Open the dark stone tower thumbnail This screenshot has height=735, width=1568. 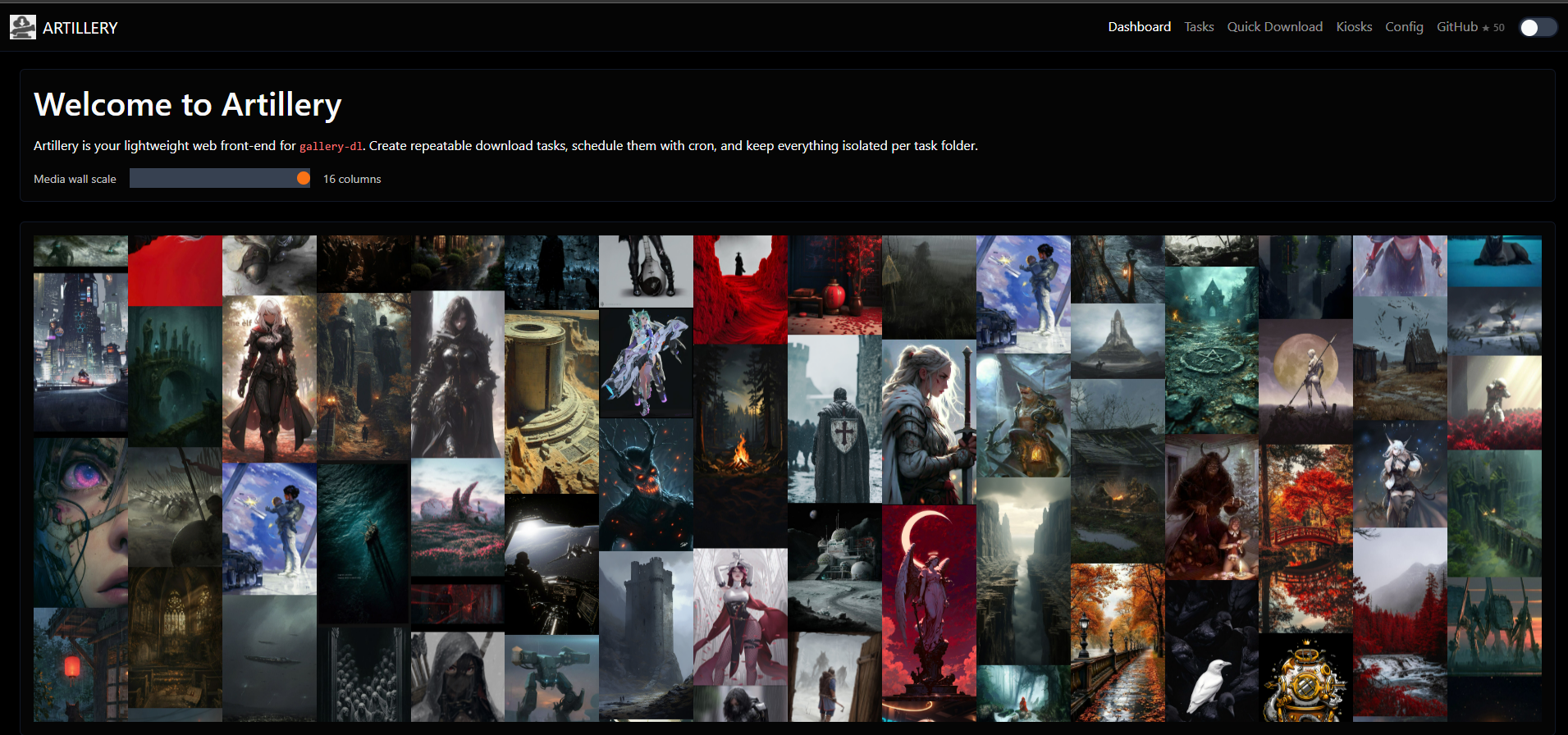tap(646, 636)
